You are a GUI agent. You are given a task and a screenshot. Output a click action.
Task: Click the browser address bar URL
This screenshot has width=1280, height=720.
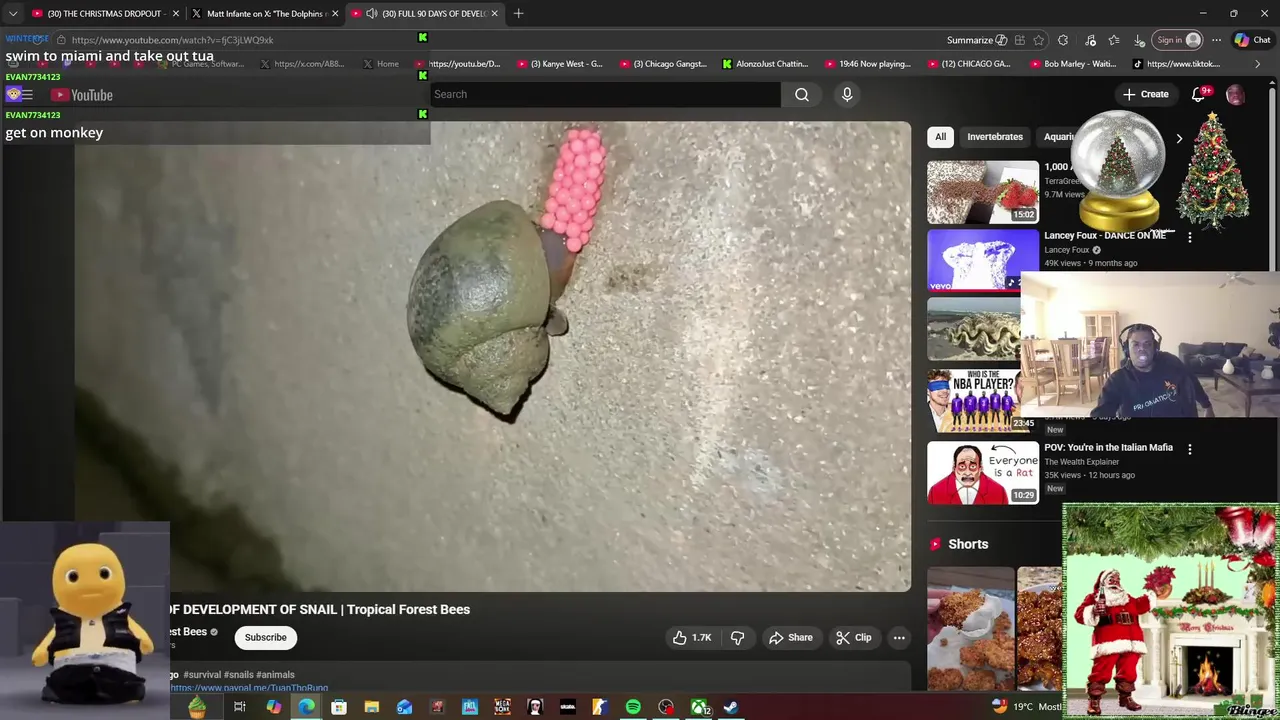click(x=172, y=40)
